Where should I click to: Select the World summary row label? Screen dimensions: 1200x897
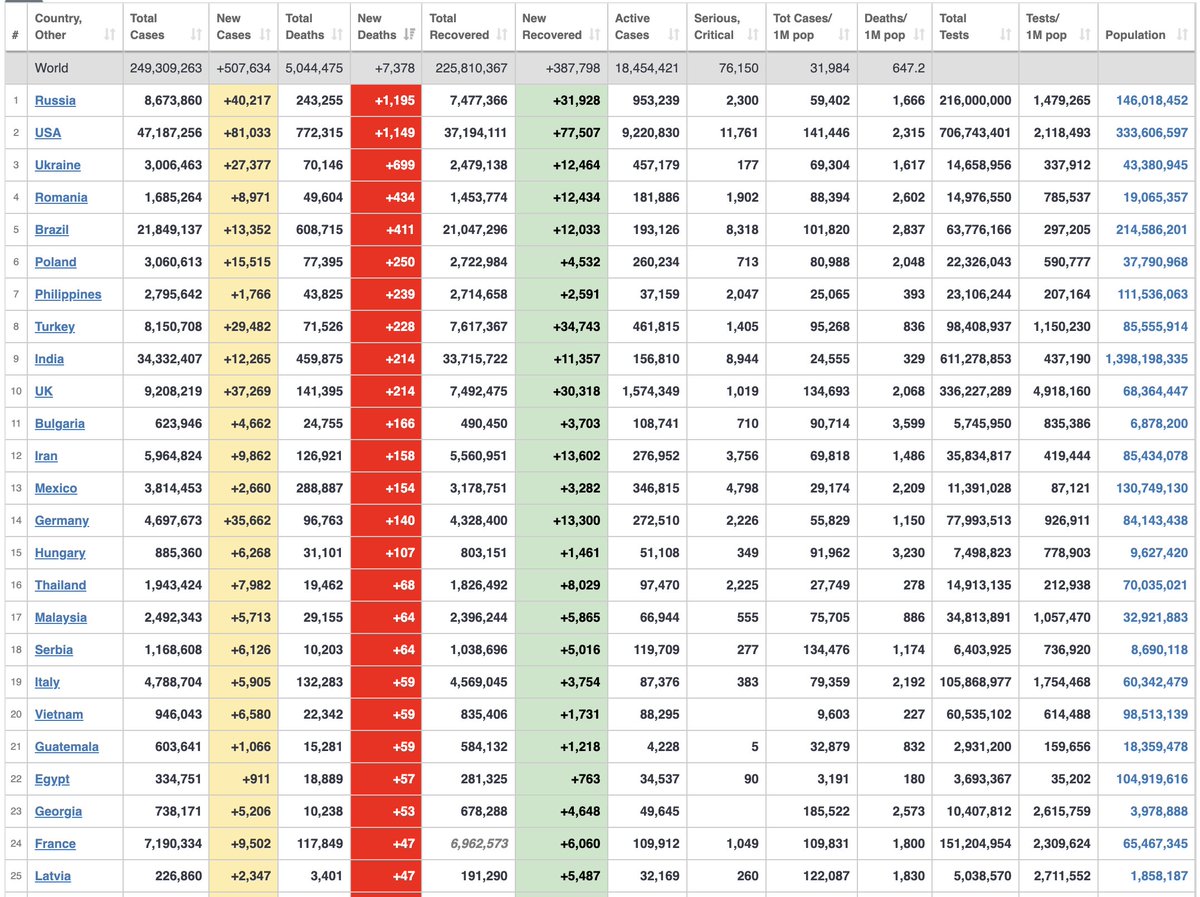pyautogui.click(x=52, y=69)
